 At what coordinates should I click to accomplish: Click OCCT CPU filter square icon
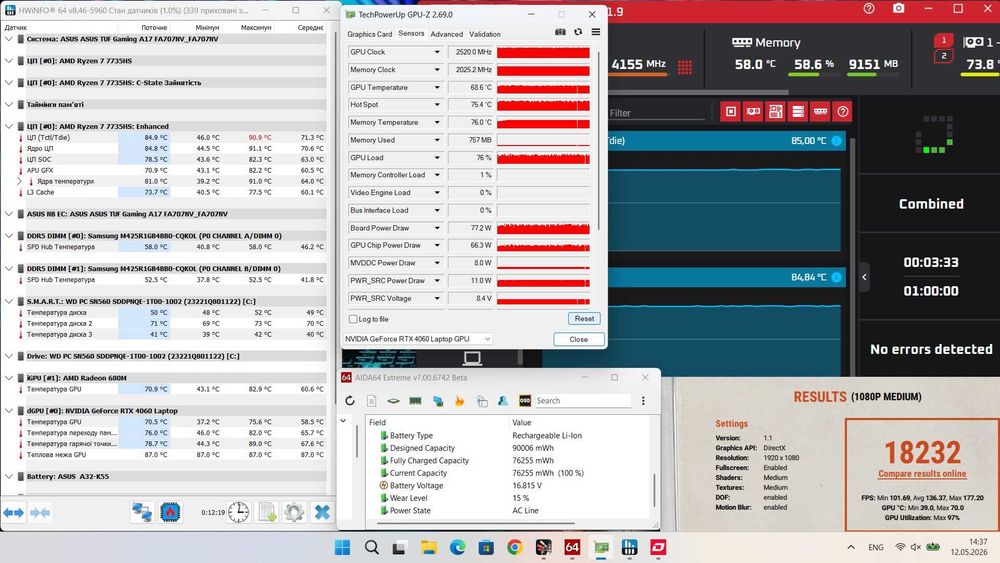[731, 112]
